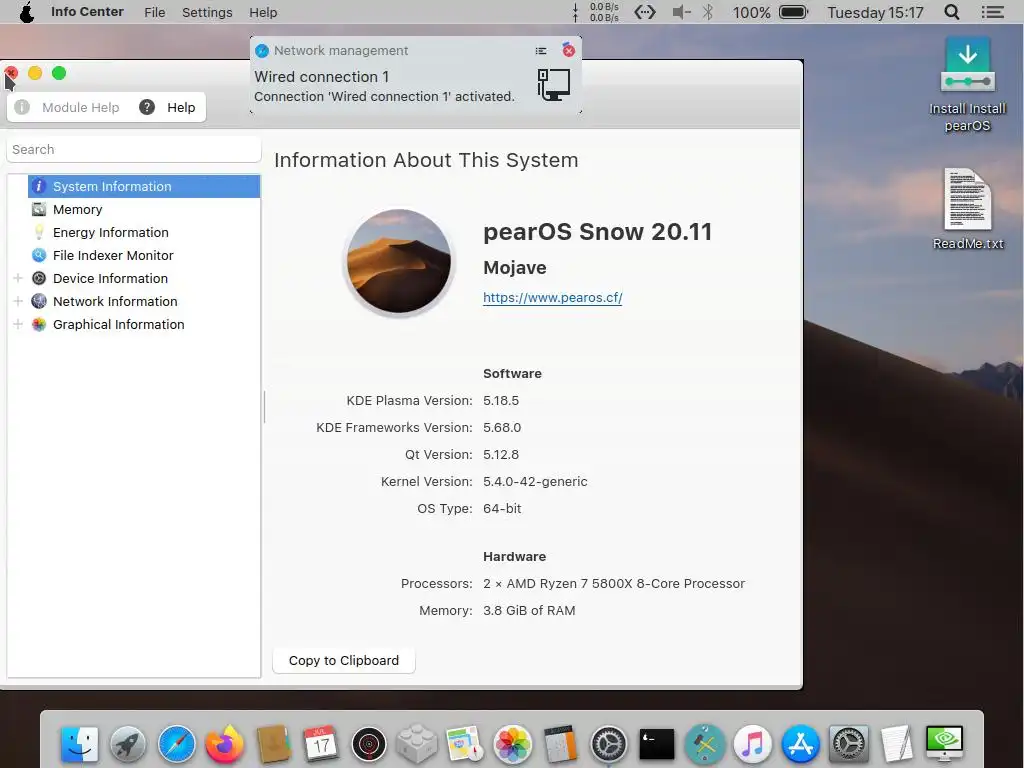Click the Help toolbar button
Screen dimensions: 1024x768
coord(168,107)
